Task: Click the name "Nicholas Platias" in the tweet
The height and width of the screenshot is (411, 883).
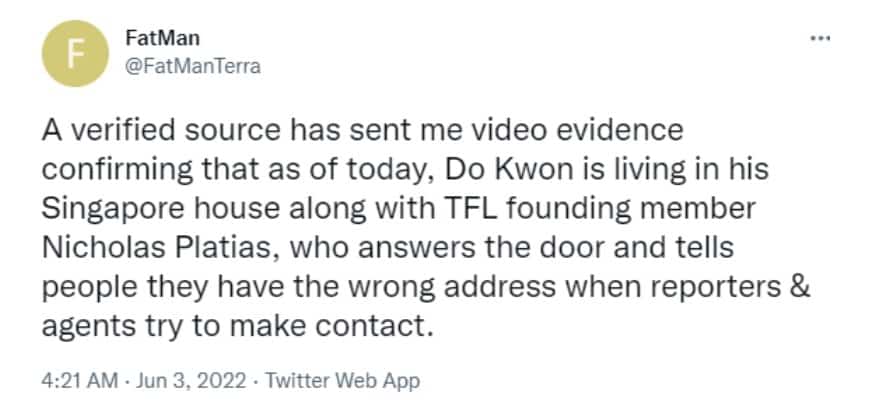Action: tap(159, 248)
